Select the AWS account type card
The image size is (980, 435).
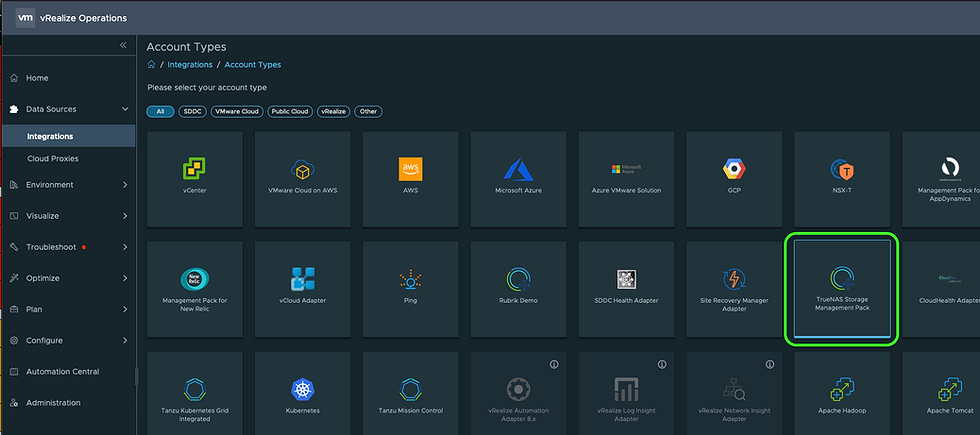coord(411,179)
